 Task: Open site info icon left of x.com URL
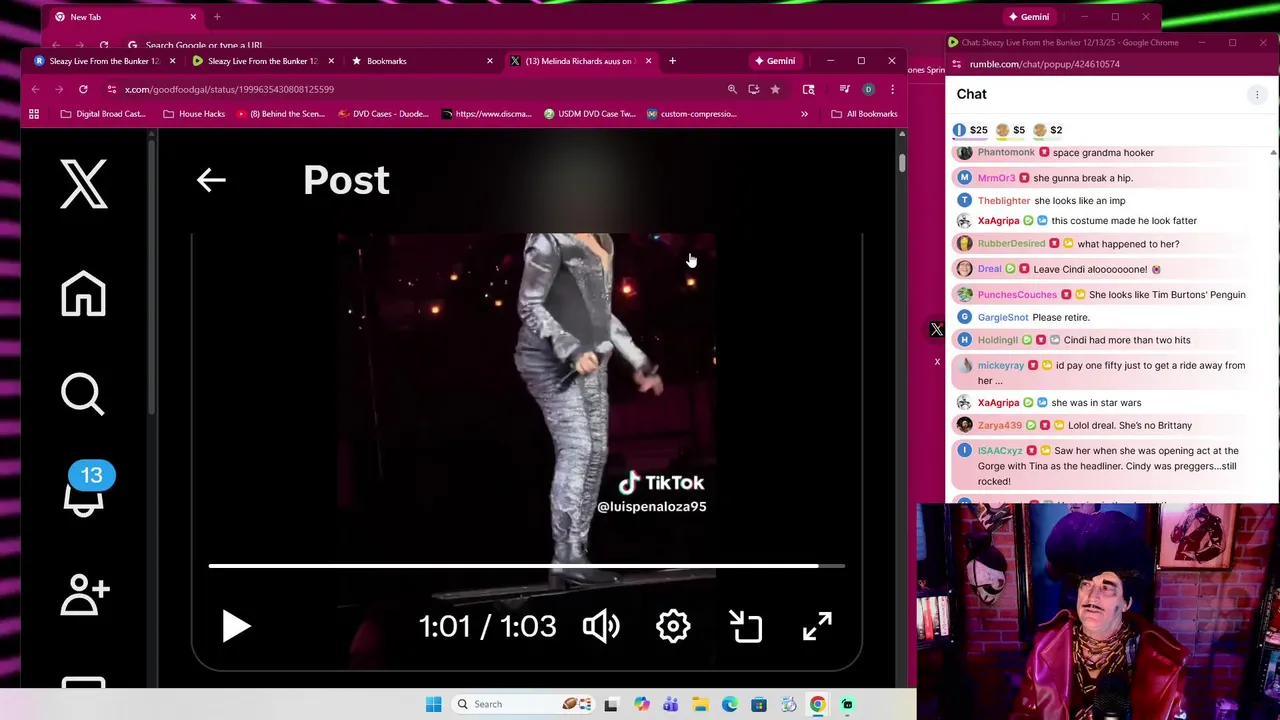tap(111, 89)
